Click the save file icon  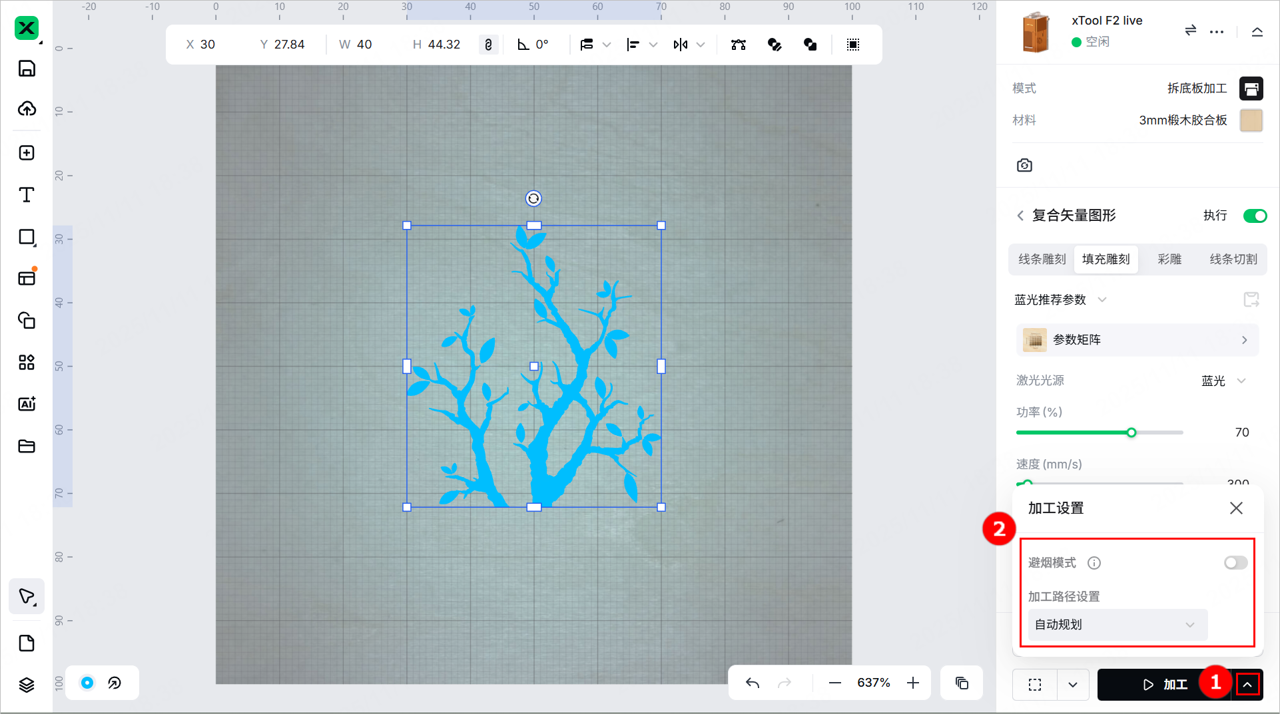pyautogui.click(x=27, y=69)
